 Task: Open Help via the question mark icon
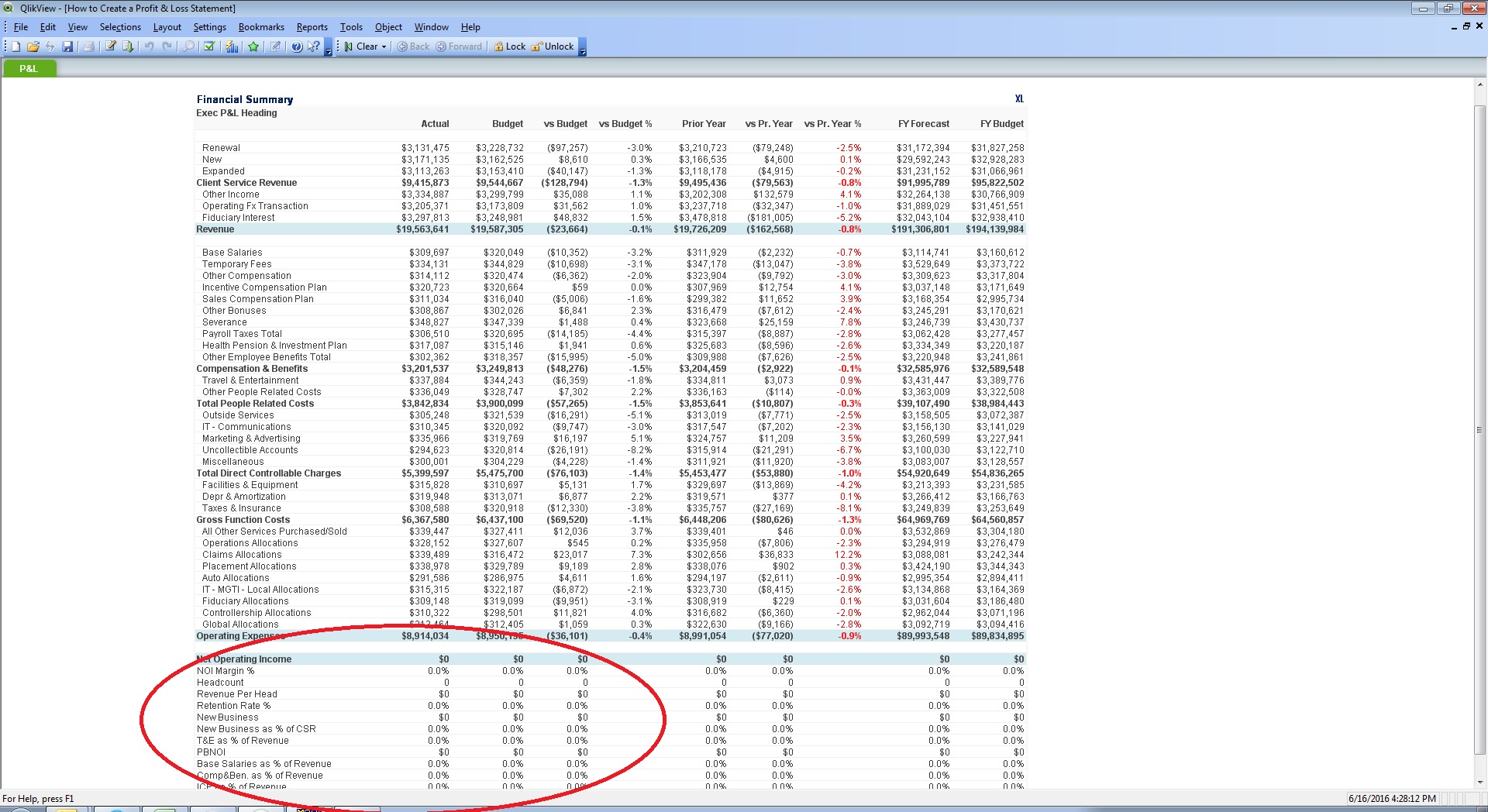(297, 46)
